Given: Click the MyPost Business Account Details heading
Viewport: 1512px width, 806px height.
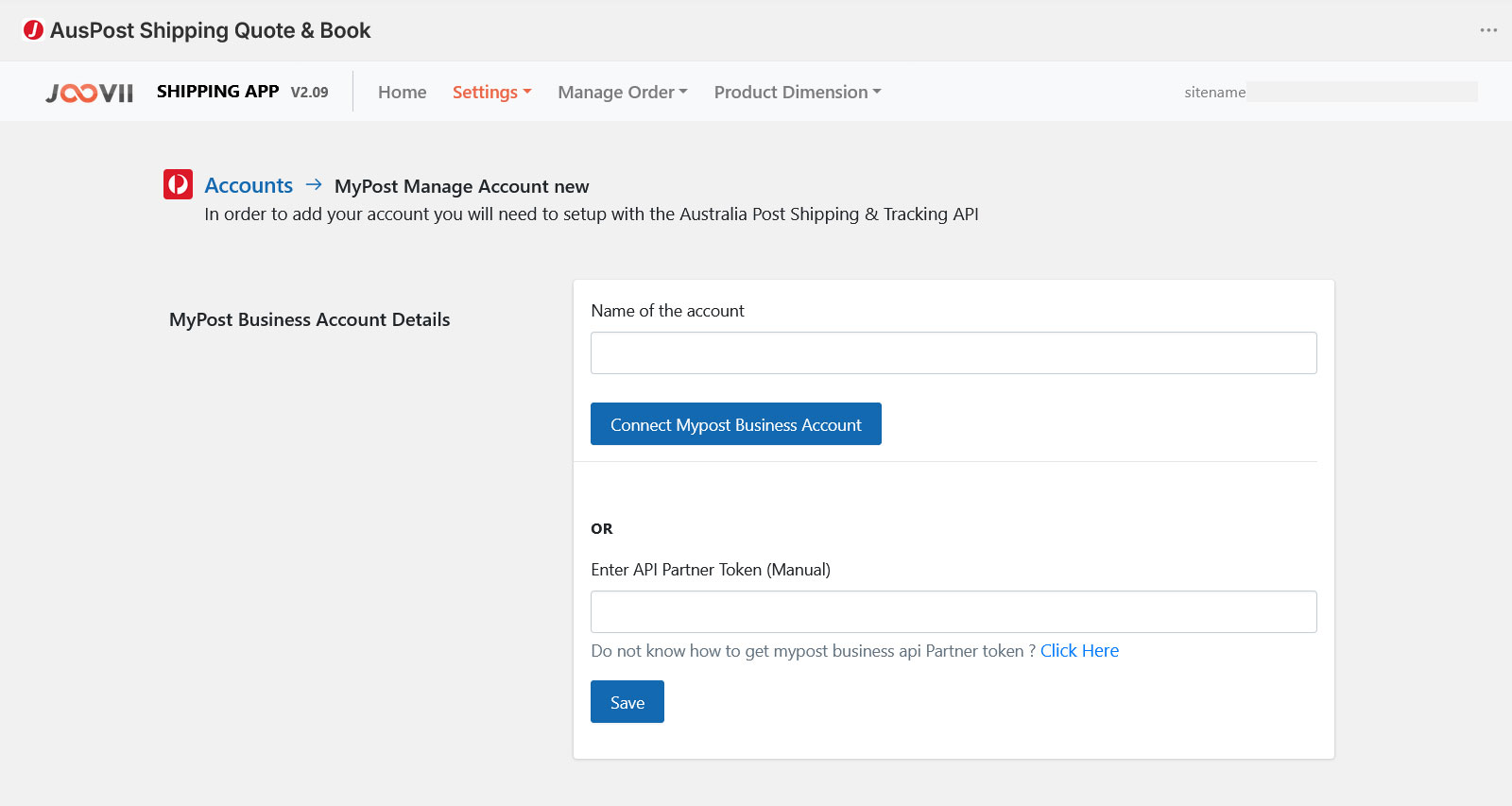Looking at the screenshot, I should pos(309,319).
